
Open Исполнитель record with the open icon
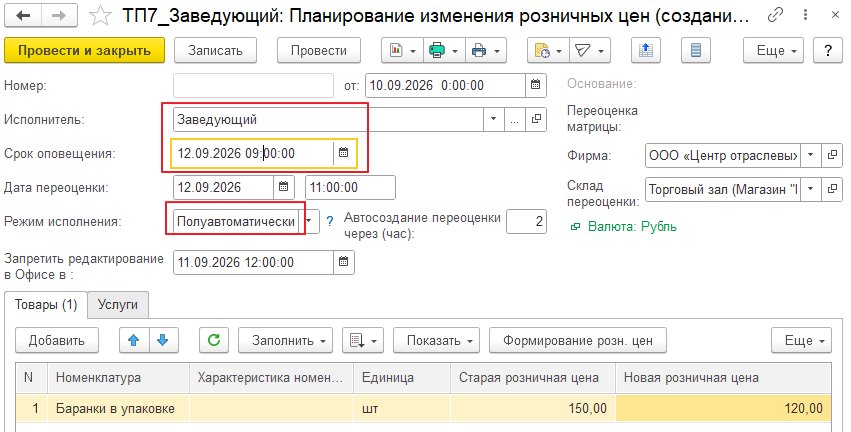point(536,119)
